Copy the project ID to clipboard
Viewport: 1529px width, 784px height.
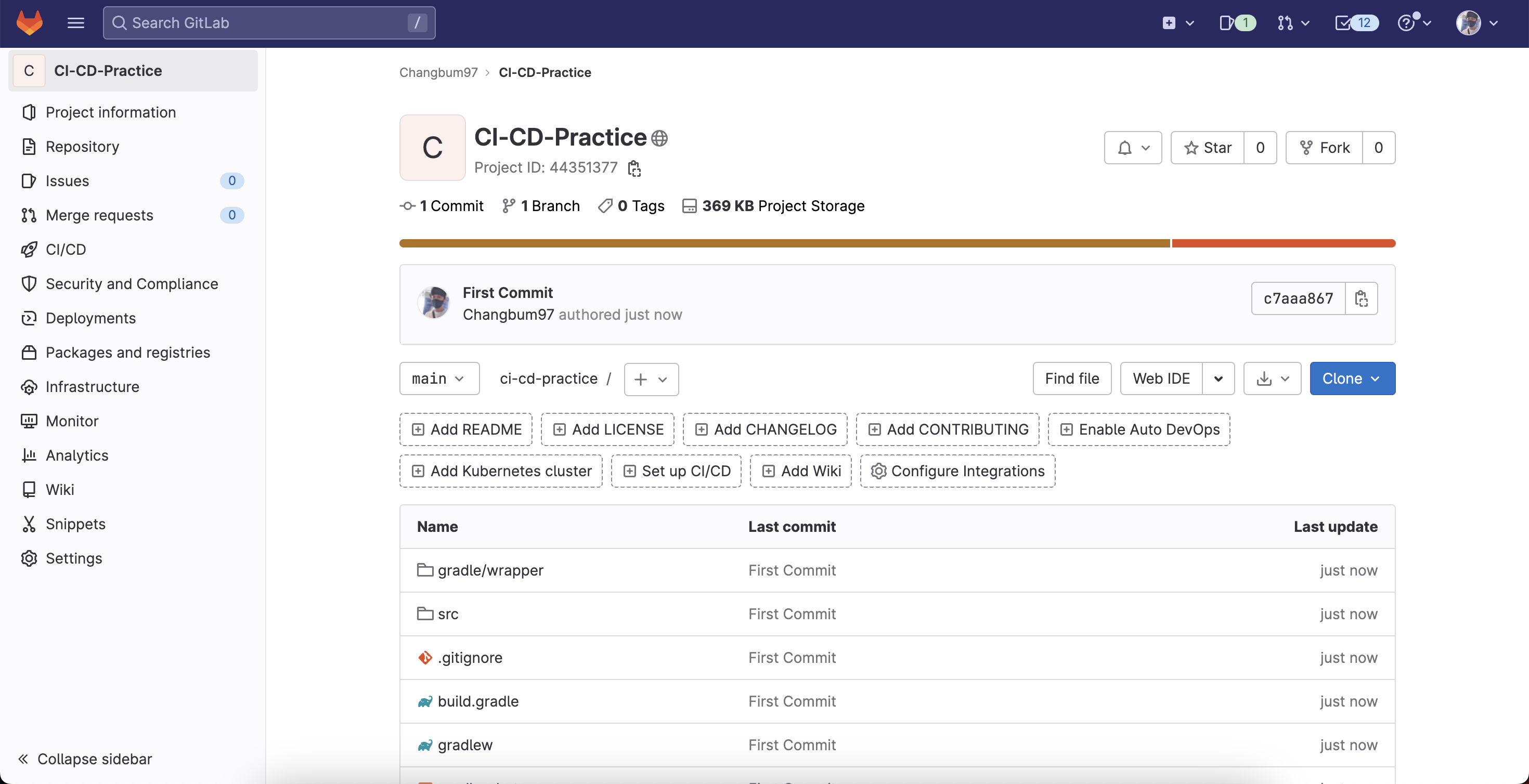634,168
